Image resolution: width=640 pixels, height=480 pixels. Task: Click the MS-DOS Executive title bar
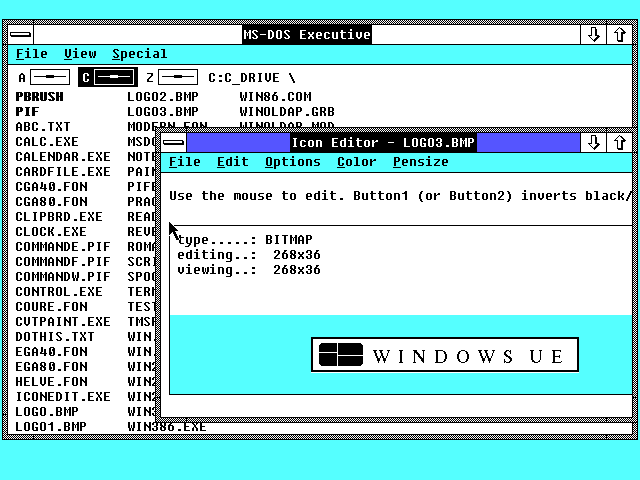[x=307, y=35]
